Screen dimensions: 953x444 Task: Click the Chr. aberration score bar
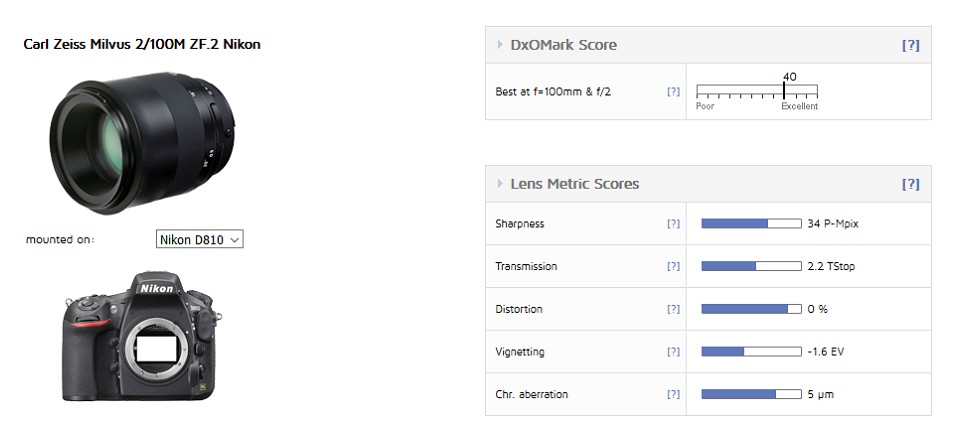pos(751,395)
